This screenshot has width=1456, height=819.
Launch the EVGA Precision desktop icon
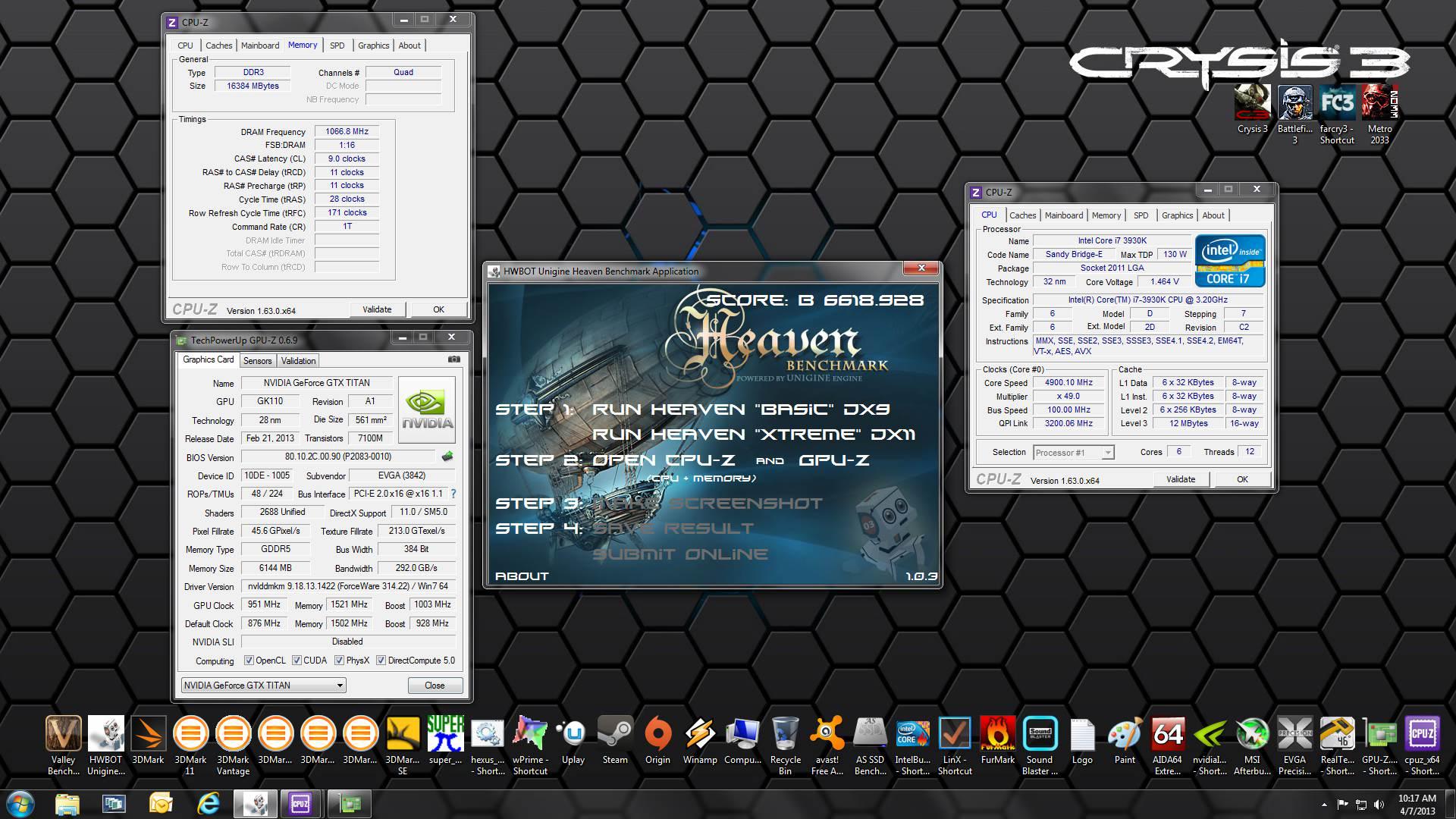[x=1294, y=744]
